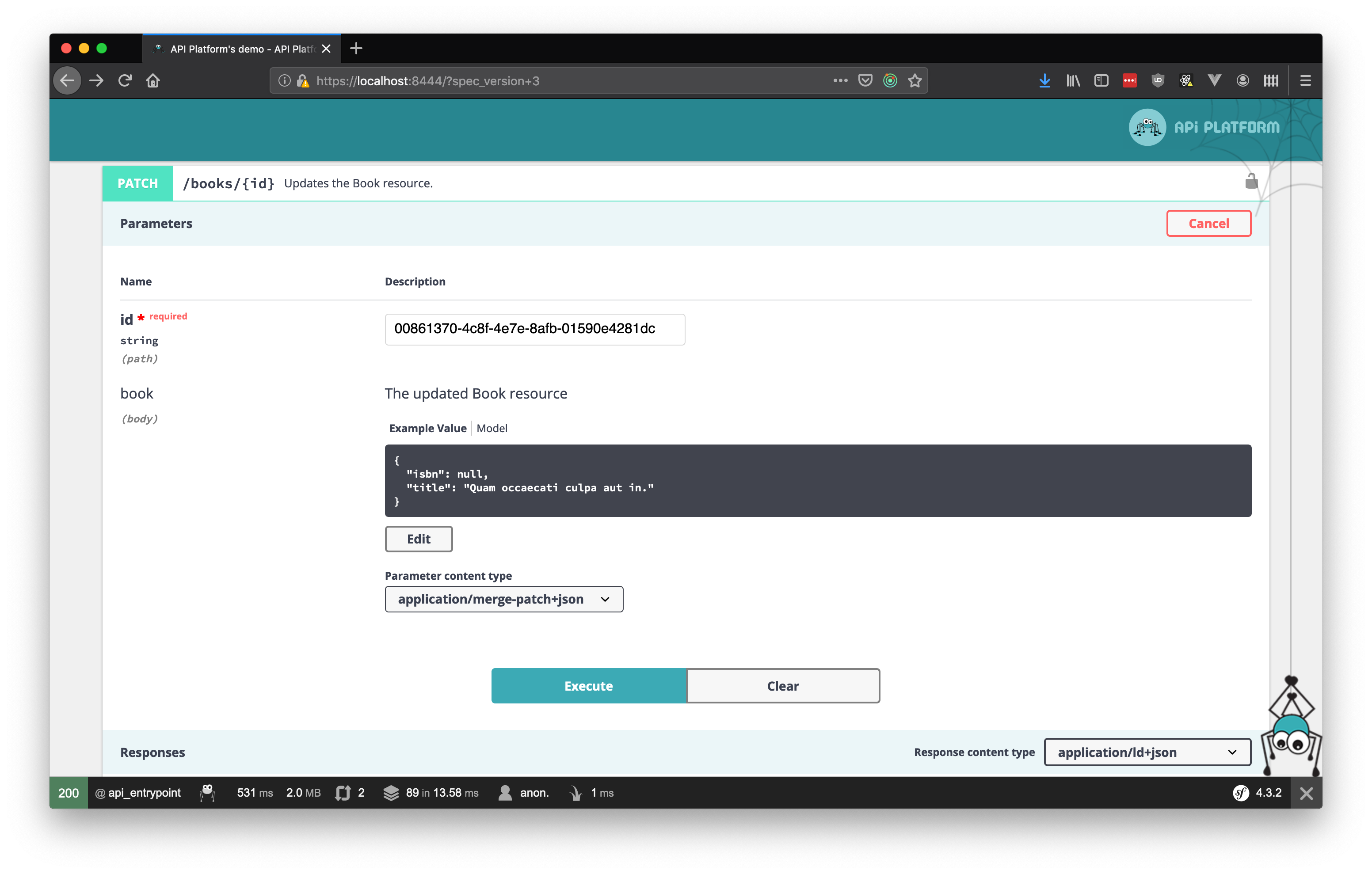The width and height of the screenshot is (1372, 874).
Task: Click the id path input field
Action: [534, 329]
